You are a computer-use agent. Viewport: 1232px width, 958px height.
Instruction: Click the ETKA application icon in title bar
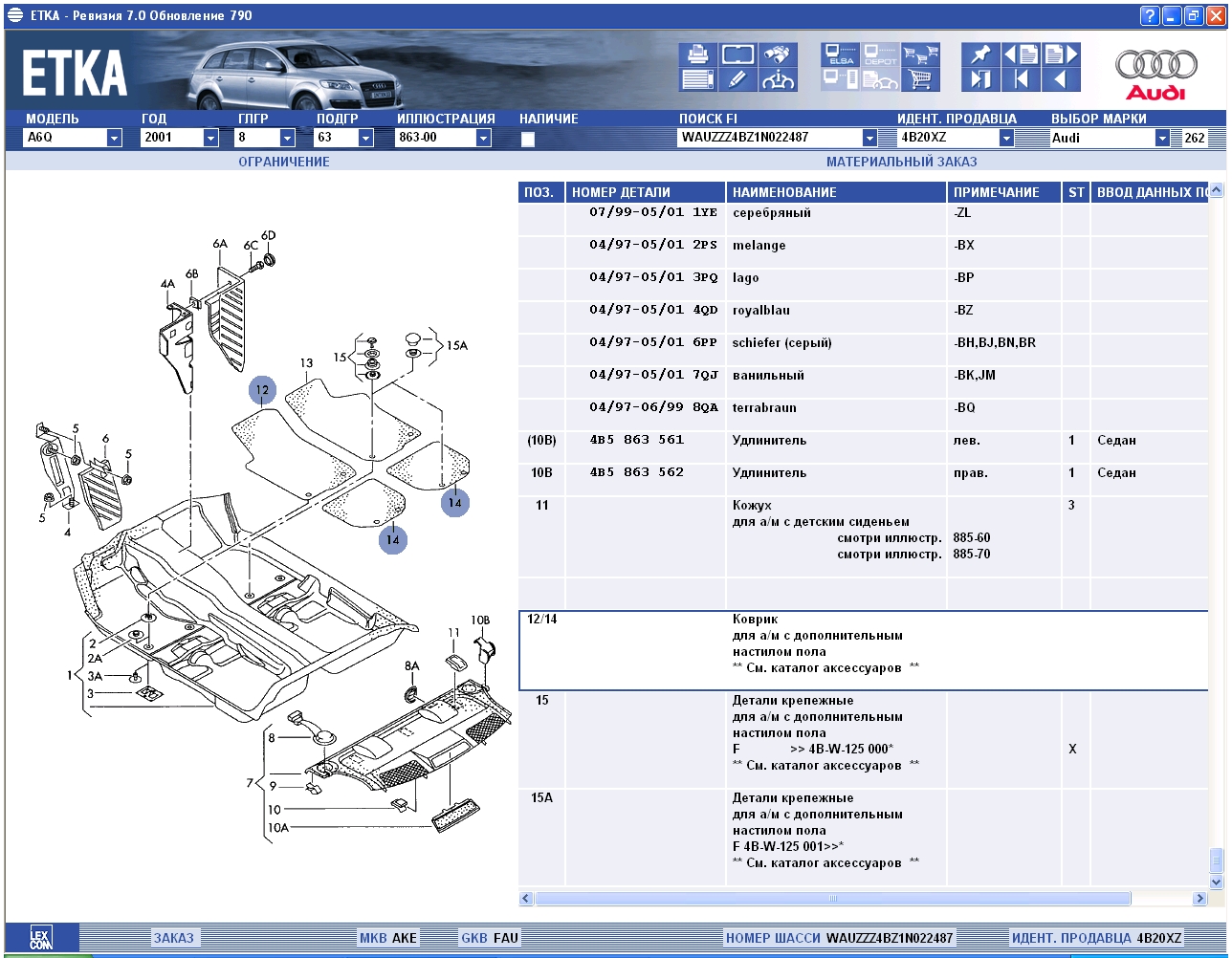[x=15, y=15]
